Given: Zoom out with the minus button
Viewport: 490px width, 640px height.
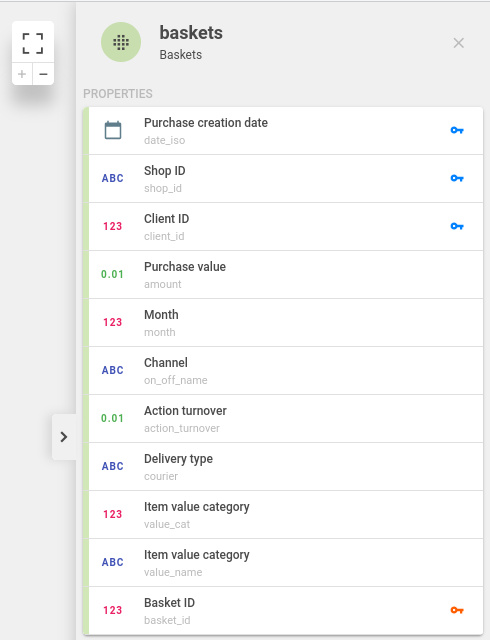Looking at the screenshot, I should (43, 74).
